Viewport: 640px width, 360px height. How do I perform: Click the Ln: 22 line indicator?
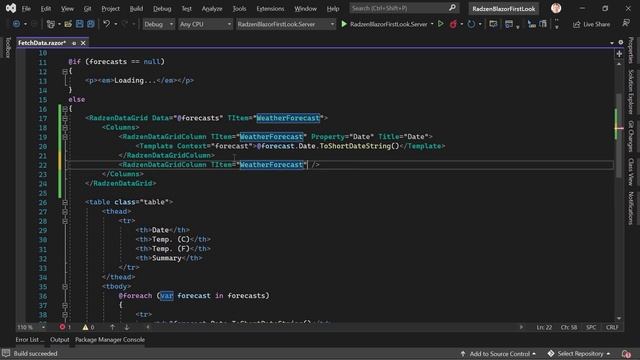[544, 327]
